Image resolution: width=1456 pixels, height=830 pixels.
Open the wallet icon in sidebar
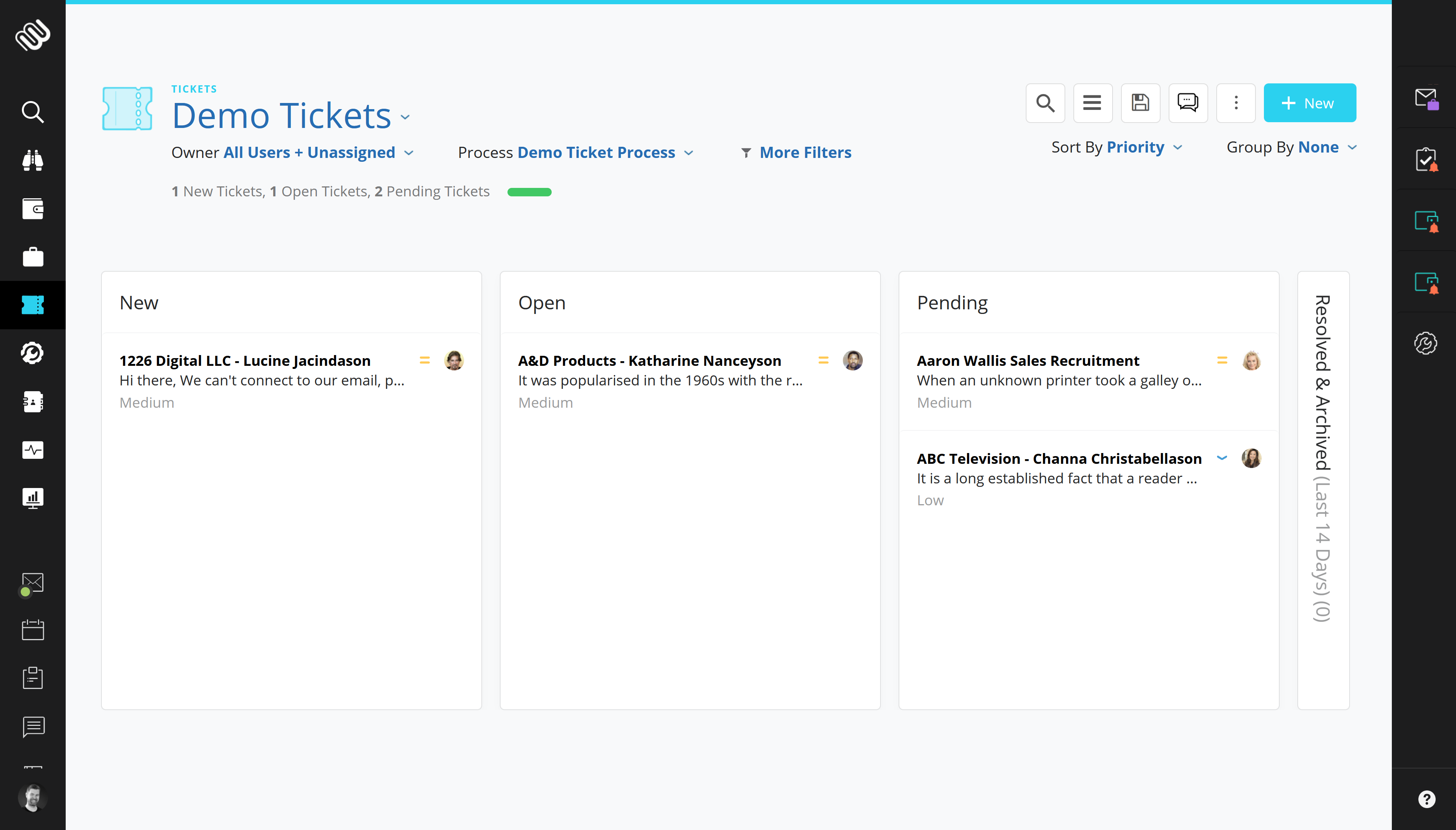click(33, 209)
